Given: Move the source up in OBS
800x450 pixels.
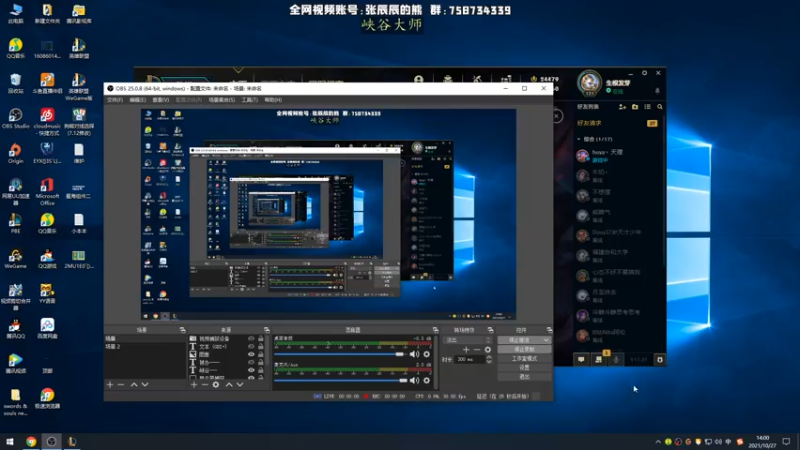Looking at the screenshot, I should click(229, 384).
